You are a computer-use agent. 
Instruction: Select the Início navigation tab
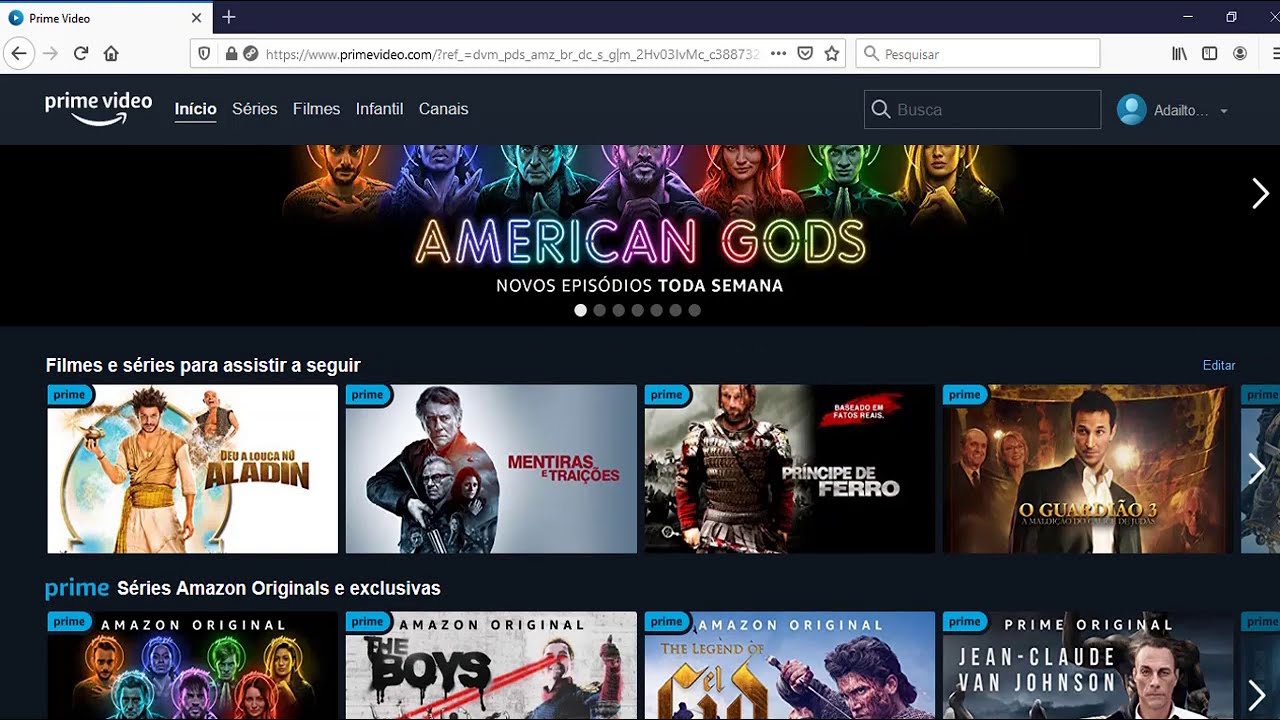[195, 109]
